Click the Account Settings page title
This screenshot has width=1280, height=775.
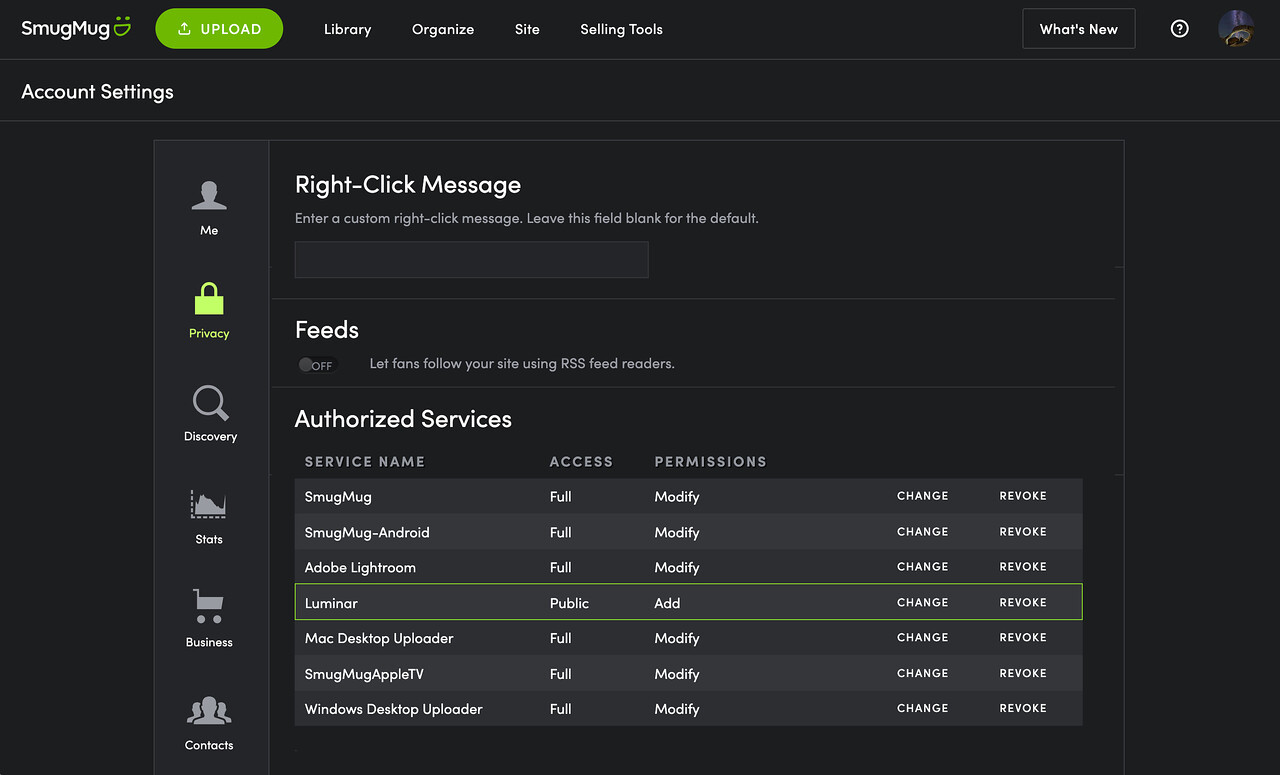point(97,92)
